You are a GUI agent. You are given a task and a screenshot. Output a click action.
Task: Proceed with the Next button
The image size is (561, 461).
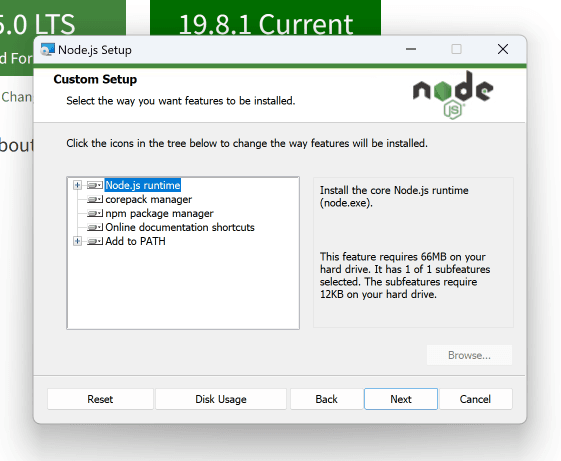(401, 399)
